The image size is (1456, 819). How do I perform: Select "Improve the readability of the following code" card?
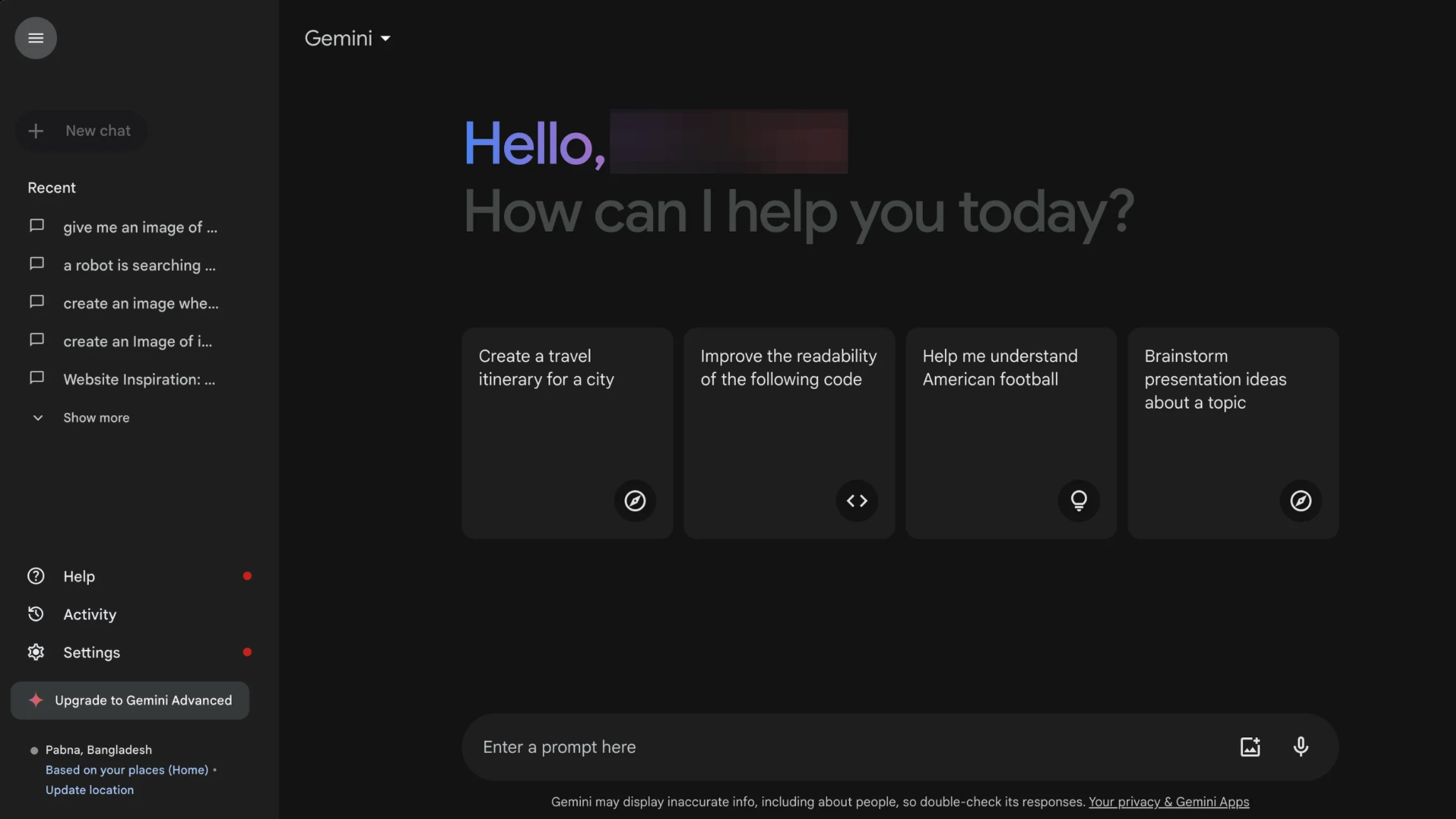pyautogui.click(x=789, y=433)
